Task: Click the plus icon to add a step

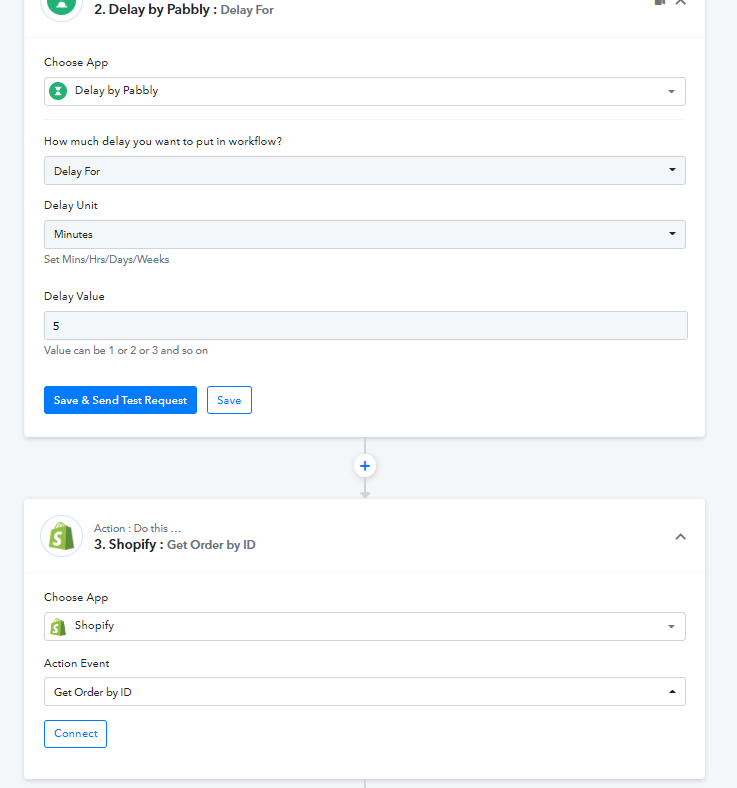Action: tap(365, 466)
